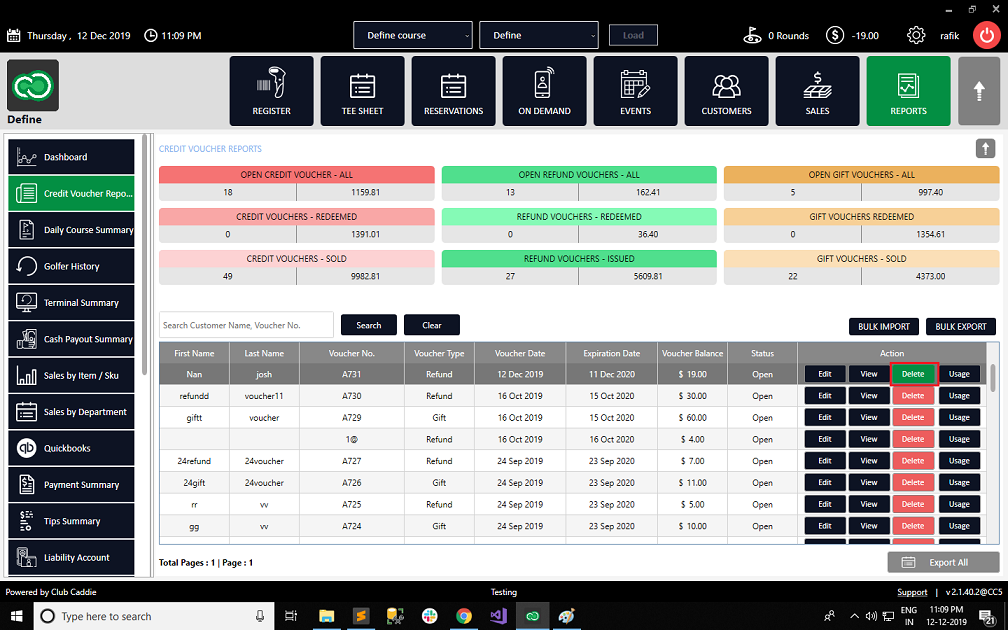Click the Export All button
This screenshot has width=1008, height=630.
941,562
